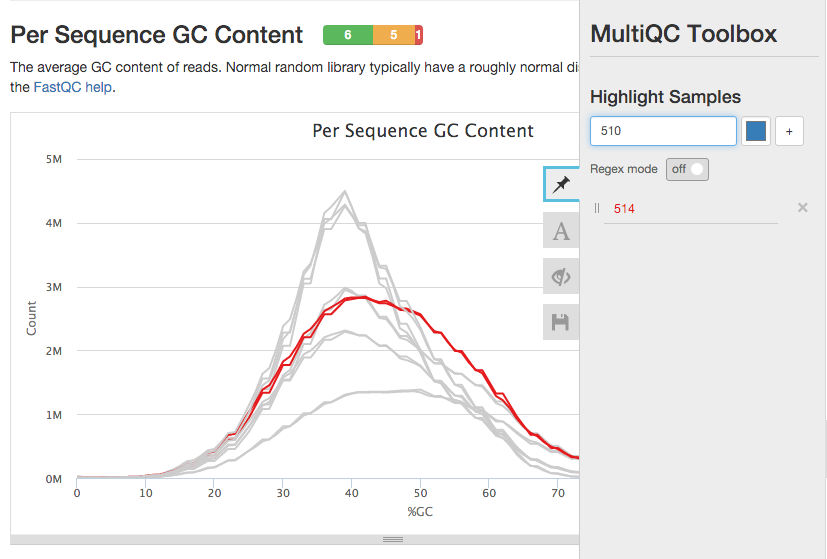The width and height of the screenshot is (827, 559).
Task: Open the blue highlight colour picker
Action: (x=756, y=131)
